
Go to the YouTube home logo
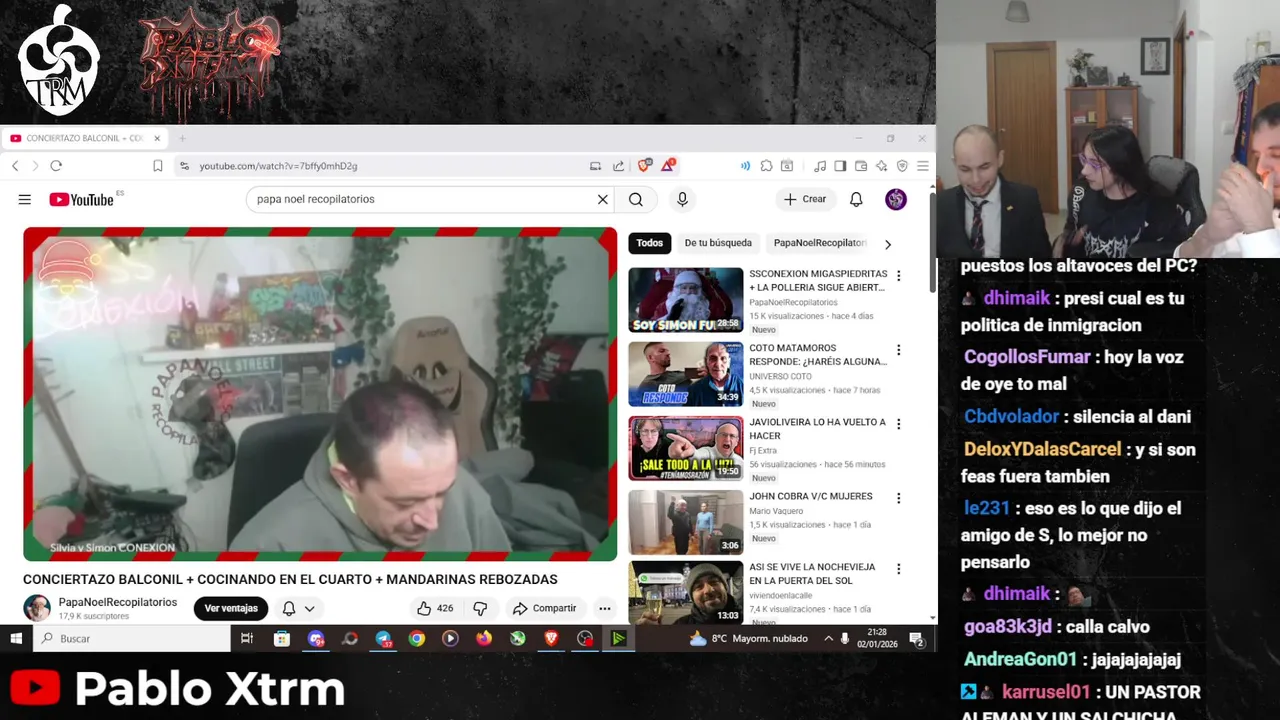81,200
